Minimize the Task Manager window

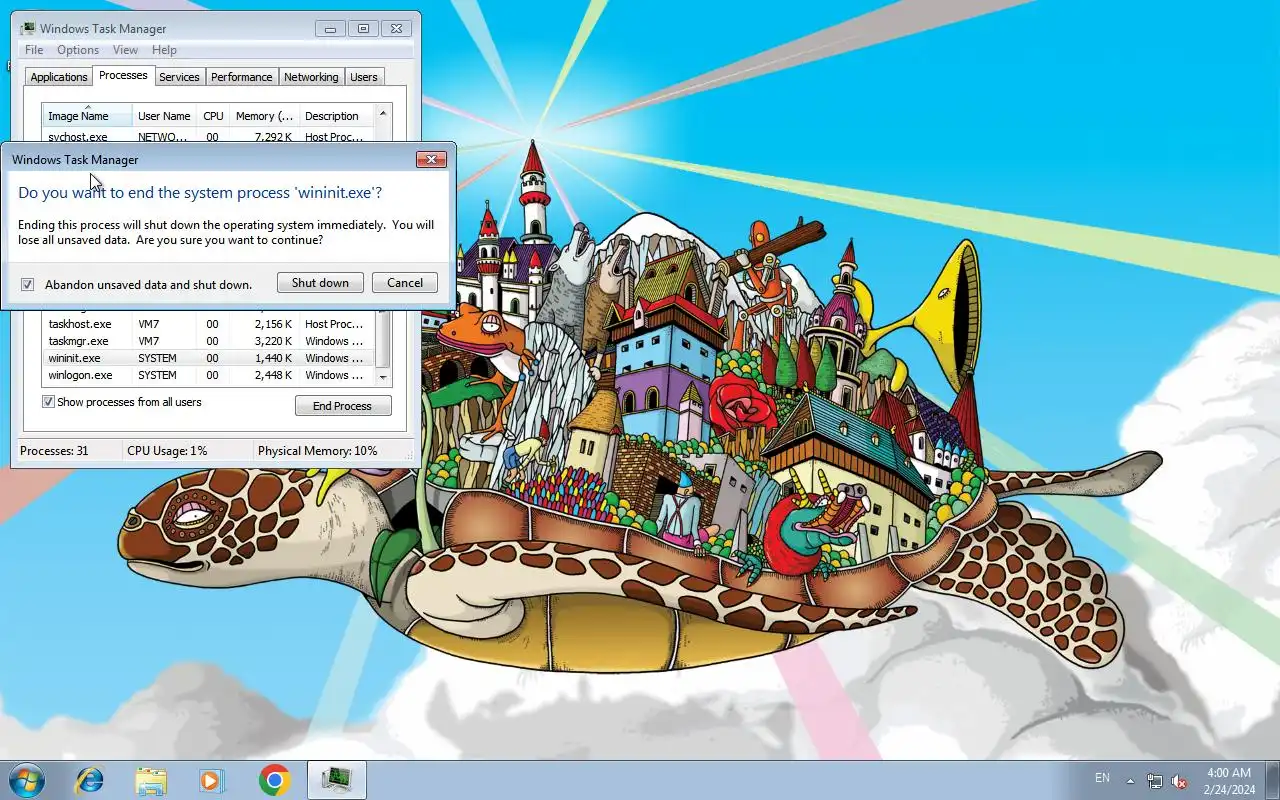(331, 29)
